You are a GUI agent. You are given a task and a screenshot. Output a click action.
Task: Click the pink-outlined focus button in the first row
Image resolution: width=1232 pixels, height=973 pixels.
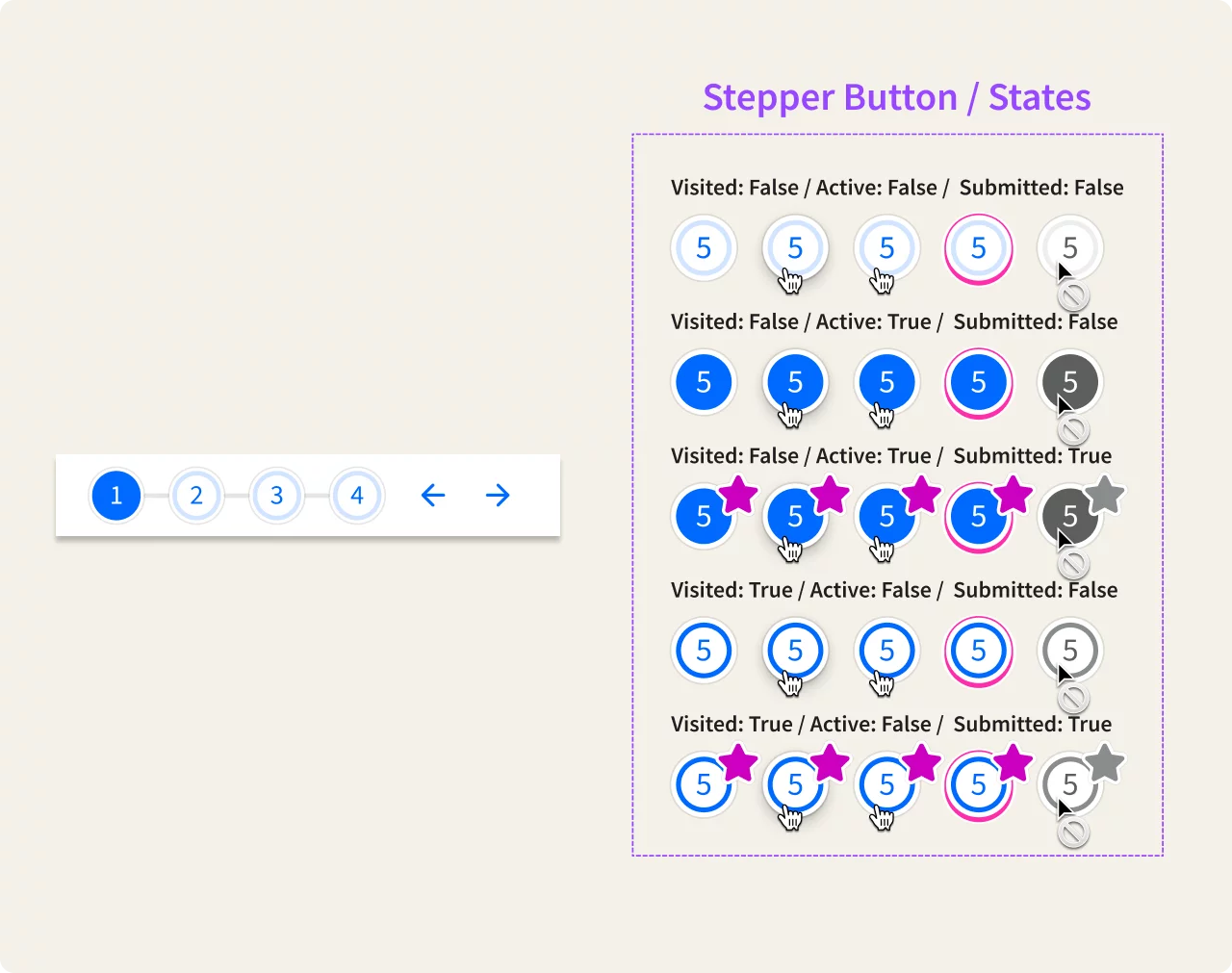click(979, 248)
